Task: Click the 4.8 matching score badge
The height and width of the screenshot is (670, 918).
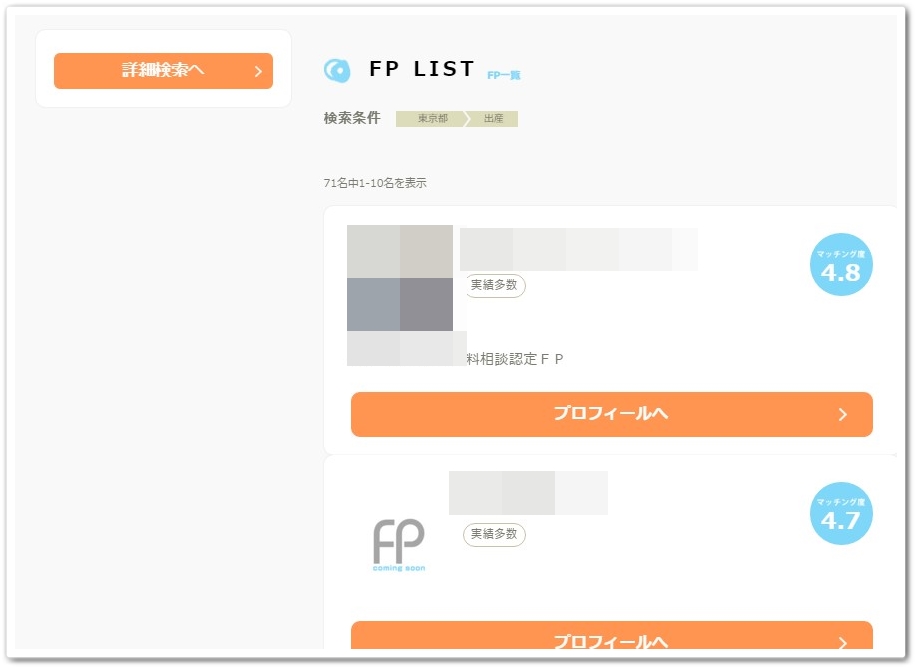Action: [x=841, y=264]
